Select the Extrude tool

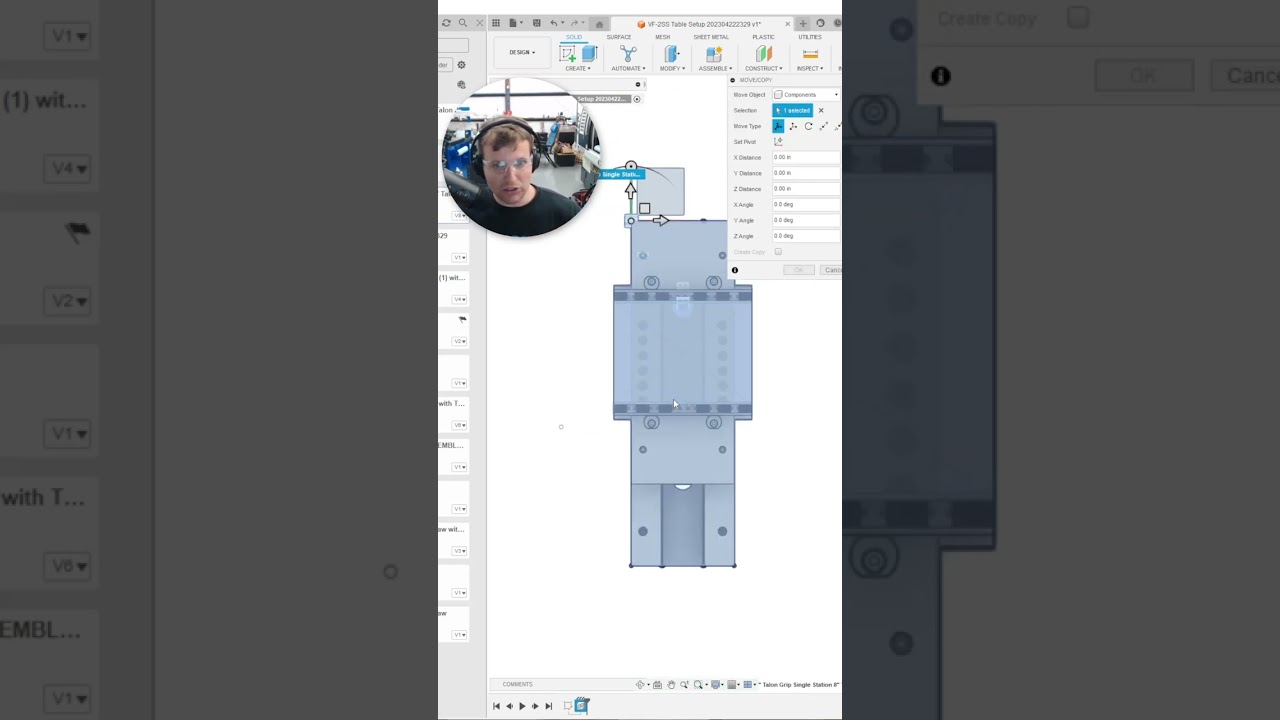(589, 53)
